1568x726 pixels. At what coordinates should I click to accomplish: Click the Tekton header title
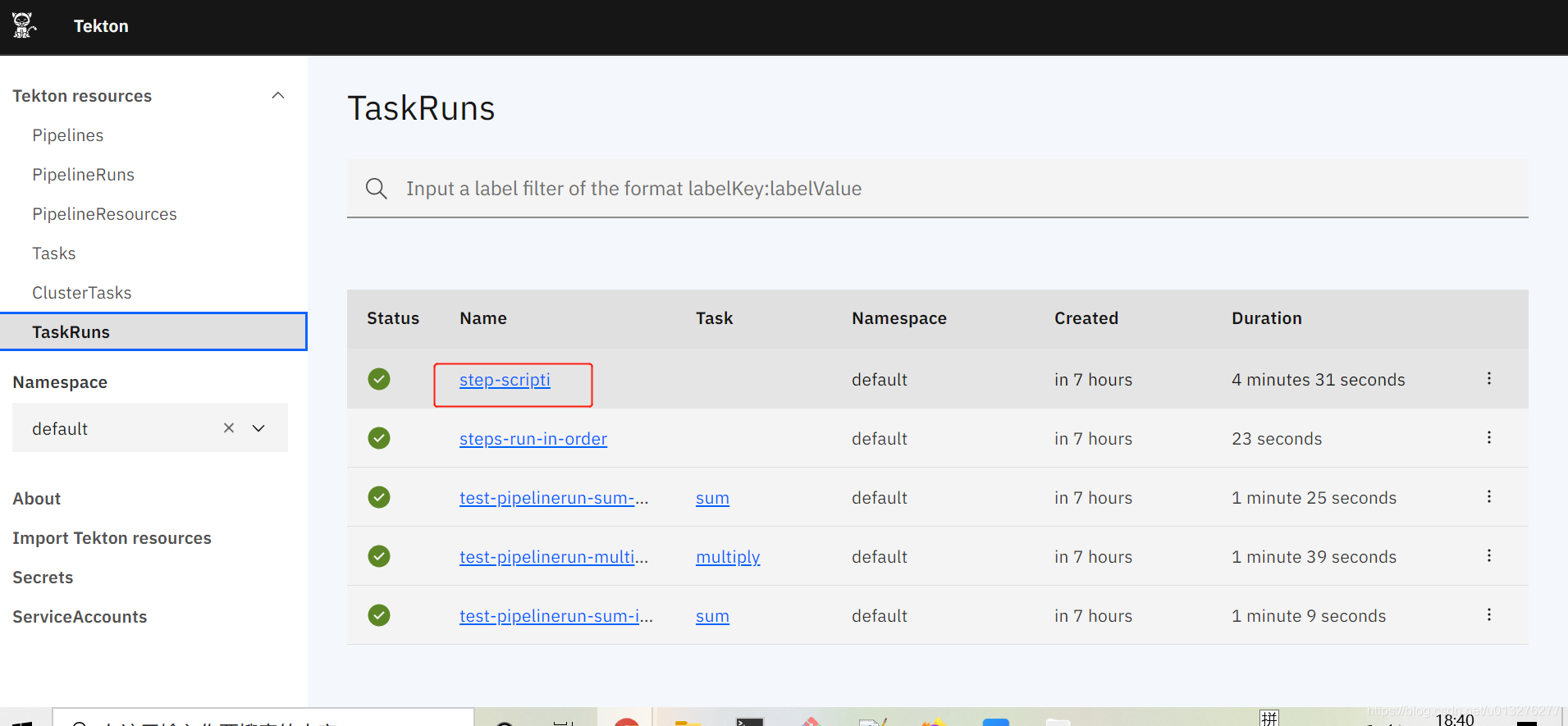coord(101,26)
